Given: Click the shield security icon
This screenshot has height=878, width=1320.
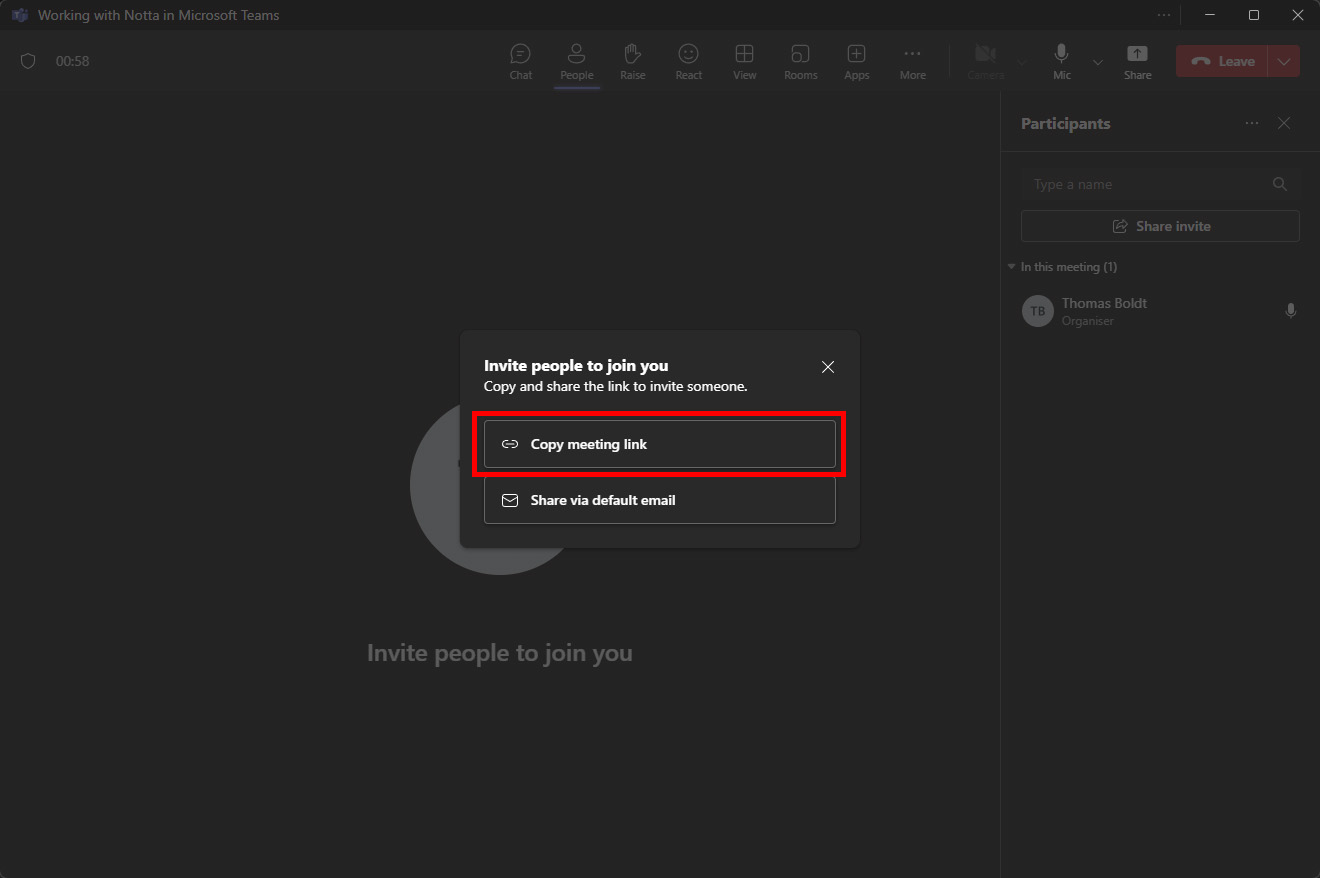Looking at the screenshot, I should (x=28, y=61).
